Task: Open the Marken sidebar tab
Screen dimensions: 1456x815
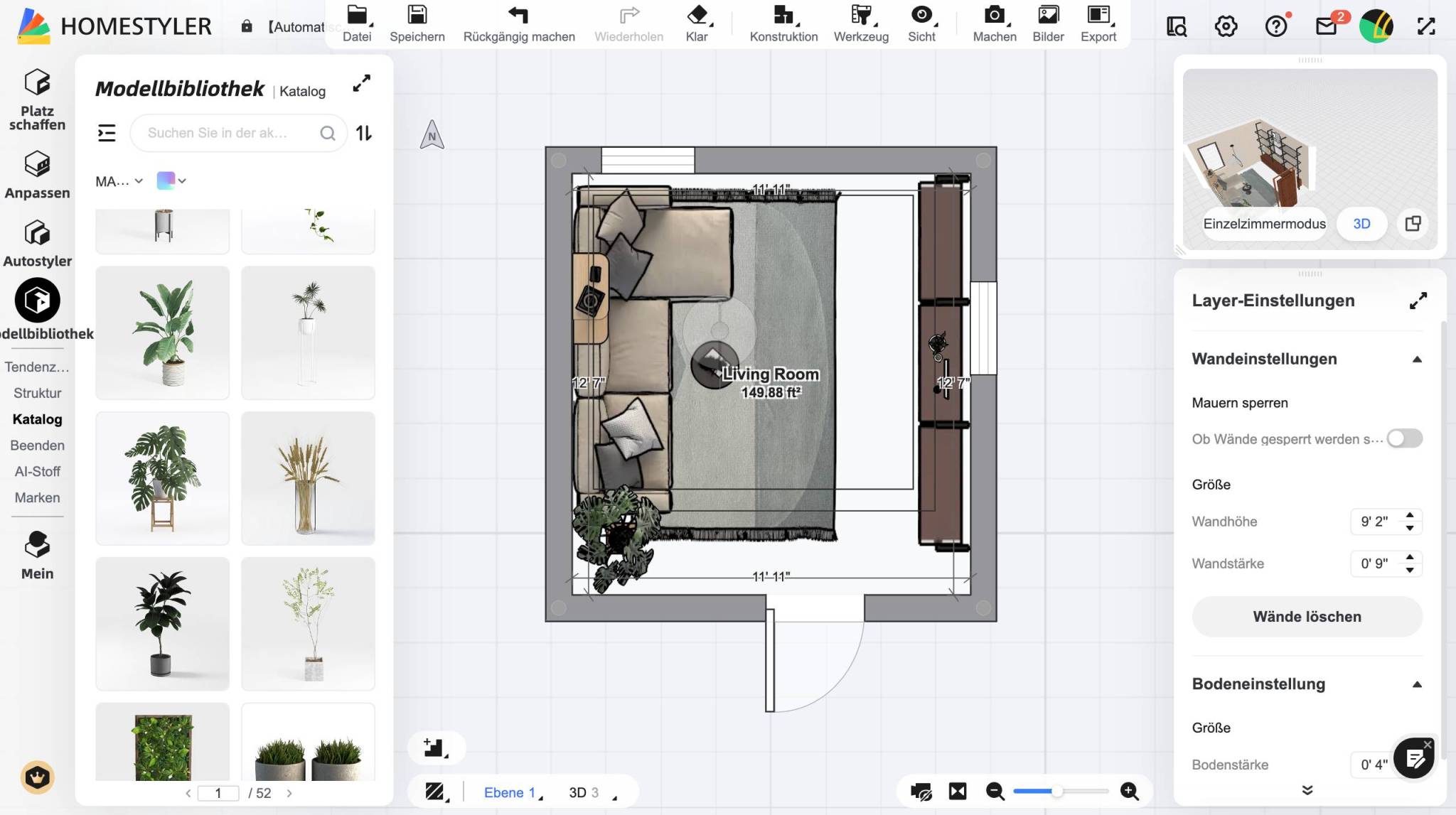Action: tap(37, 497)
